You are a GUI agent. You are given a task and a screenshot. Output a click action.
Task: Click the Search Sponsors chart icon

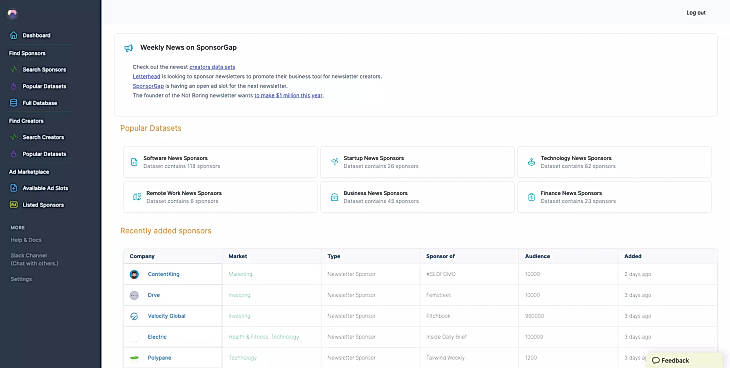[14, 69]
